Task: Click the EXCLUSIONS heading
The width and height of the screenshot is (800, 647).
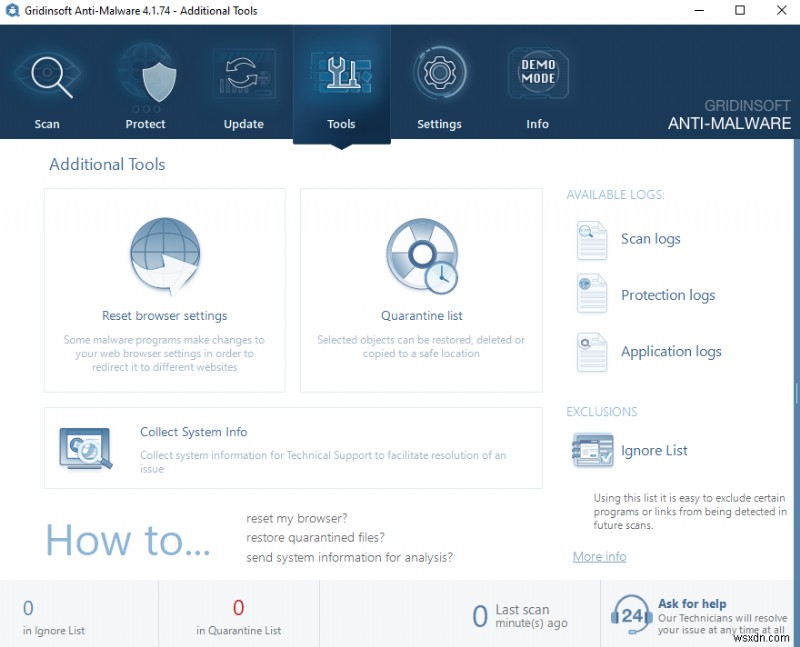Action: (x=602, y=412)
